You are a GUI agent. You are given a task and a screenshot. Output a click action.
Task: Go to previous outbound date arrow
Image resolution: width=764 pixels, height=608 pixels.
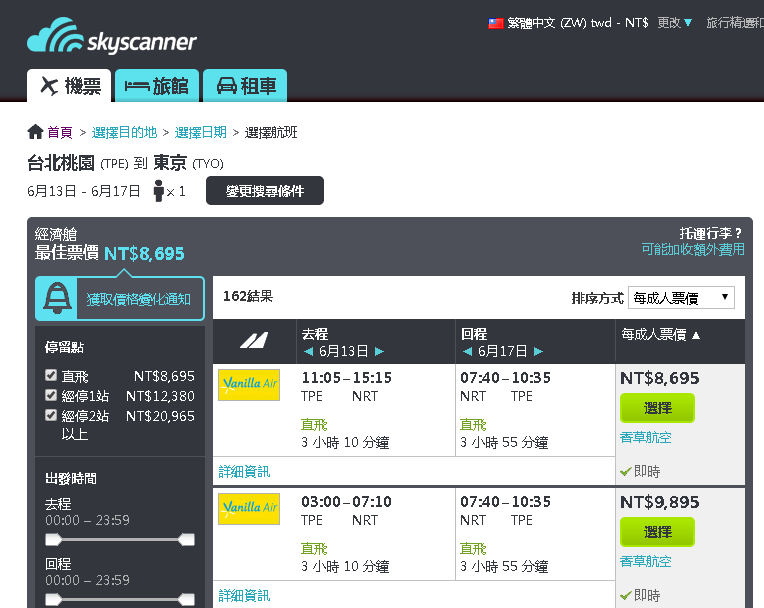pos(308,352)
